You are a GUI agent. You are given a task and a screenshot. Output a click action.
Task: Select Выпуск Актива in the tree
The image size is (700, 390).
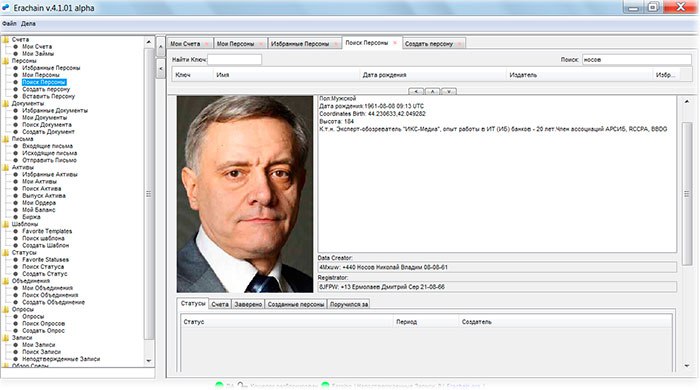pos(44,196)
